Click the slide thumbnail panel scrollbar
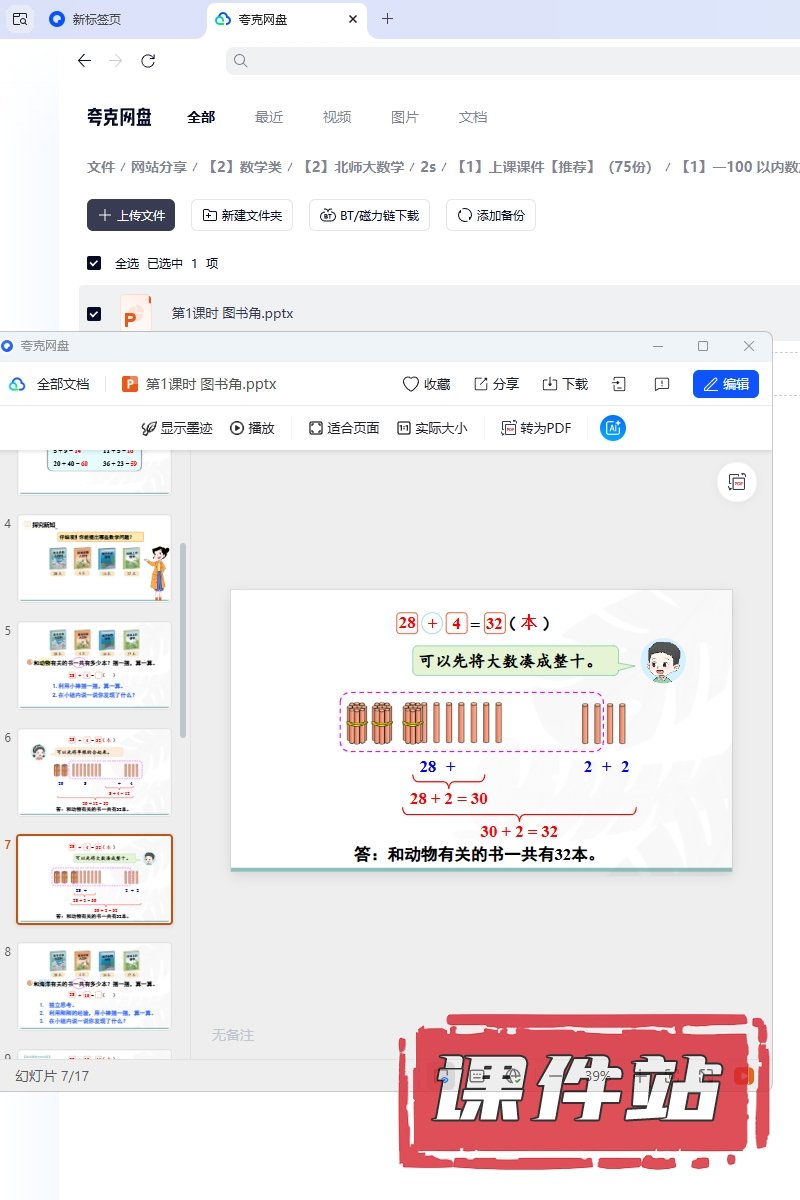 182,640
